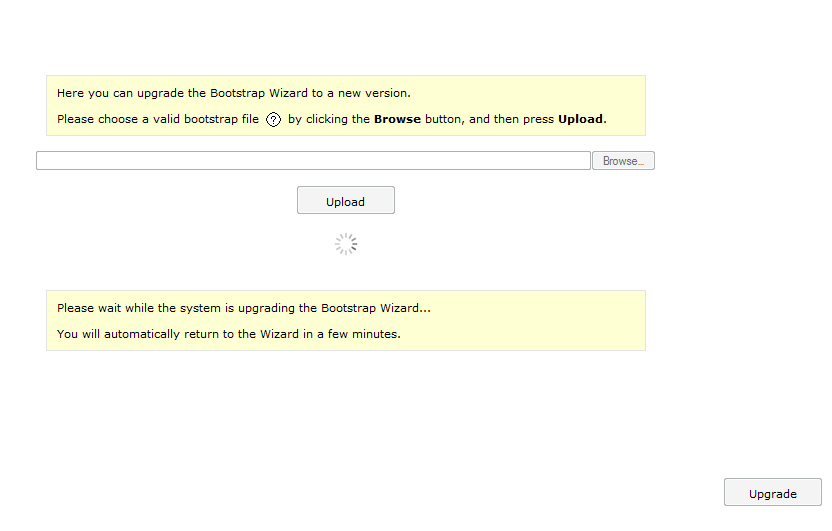The width and height of the screenshot is (832, 531).
Task: Select text 'Here you can upgrade the Bootstrap Wizard'
Action: click(x=183, y=93)
